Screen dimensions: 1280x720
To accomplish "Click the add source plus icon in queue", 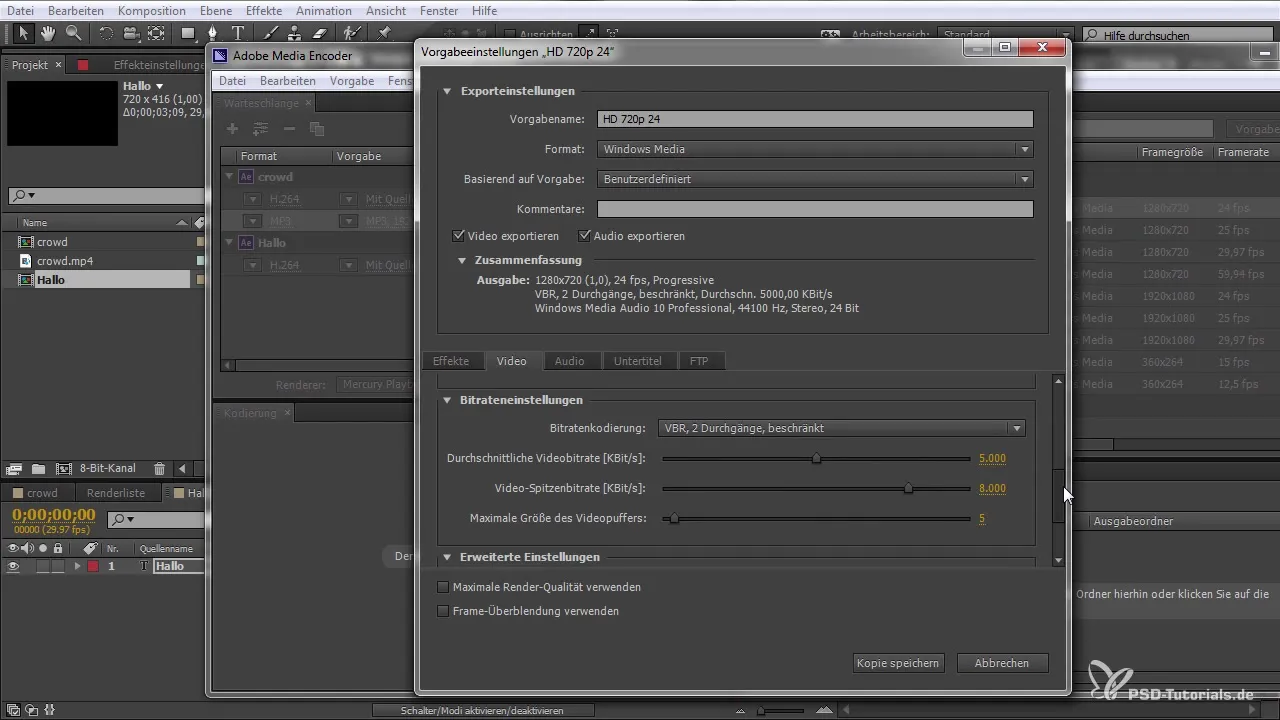I will coord(232,129).
